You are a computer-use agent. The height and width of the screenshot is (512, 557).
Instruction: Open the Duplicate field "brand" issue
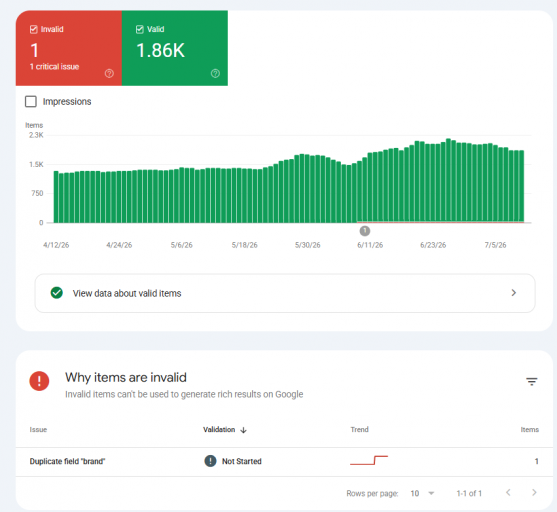[x=67, y=461]
